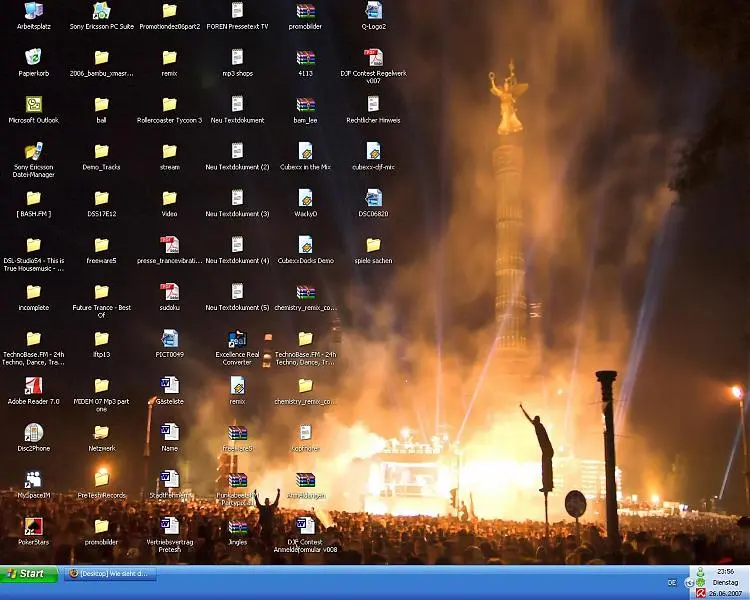750x600 pixels.
Task: Click the taskbar clock showing 23:56
Action: (x=725, y=571)
